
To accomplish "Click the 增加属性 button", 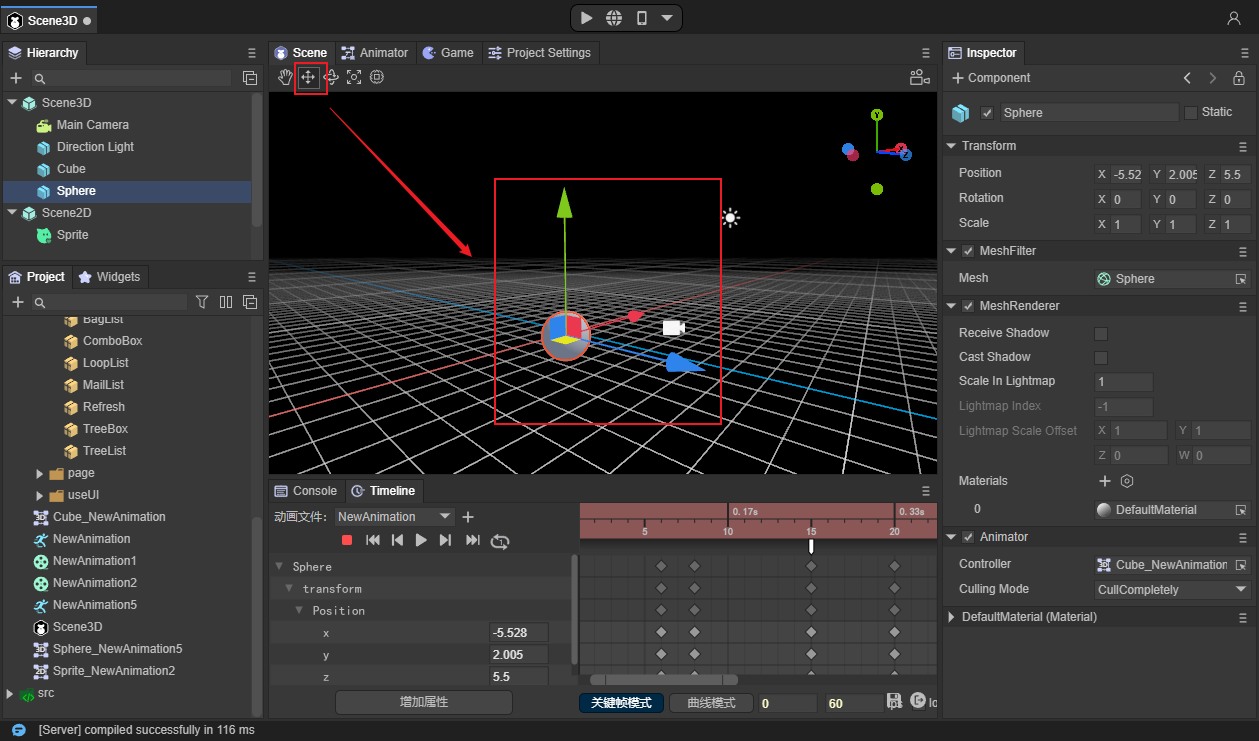I will 423,702.
